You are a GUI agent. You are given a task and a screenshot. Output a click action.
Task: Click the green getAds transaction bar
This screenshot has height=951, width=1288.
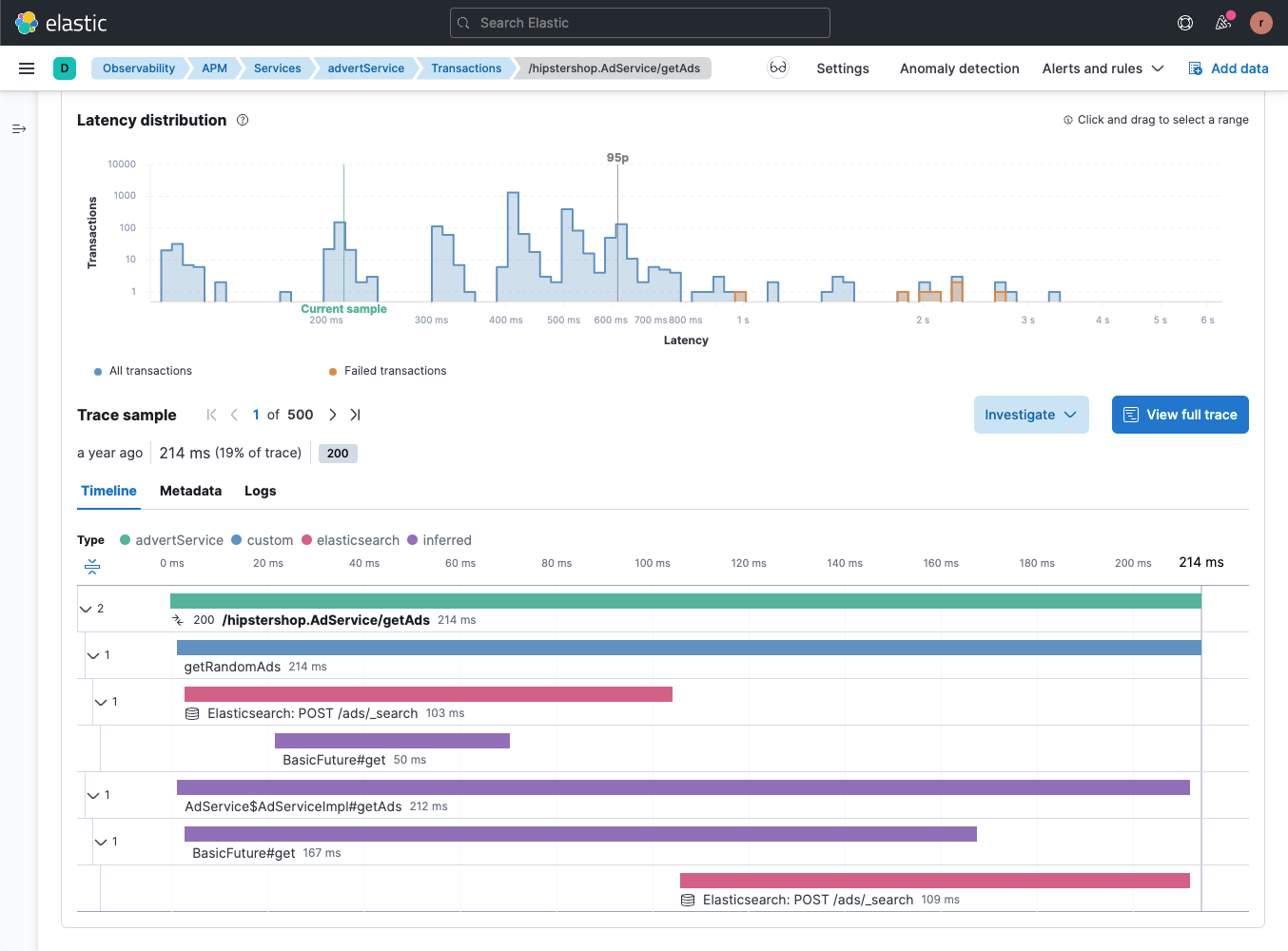[686, 601]
